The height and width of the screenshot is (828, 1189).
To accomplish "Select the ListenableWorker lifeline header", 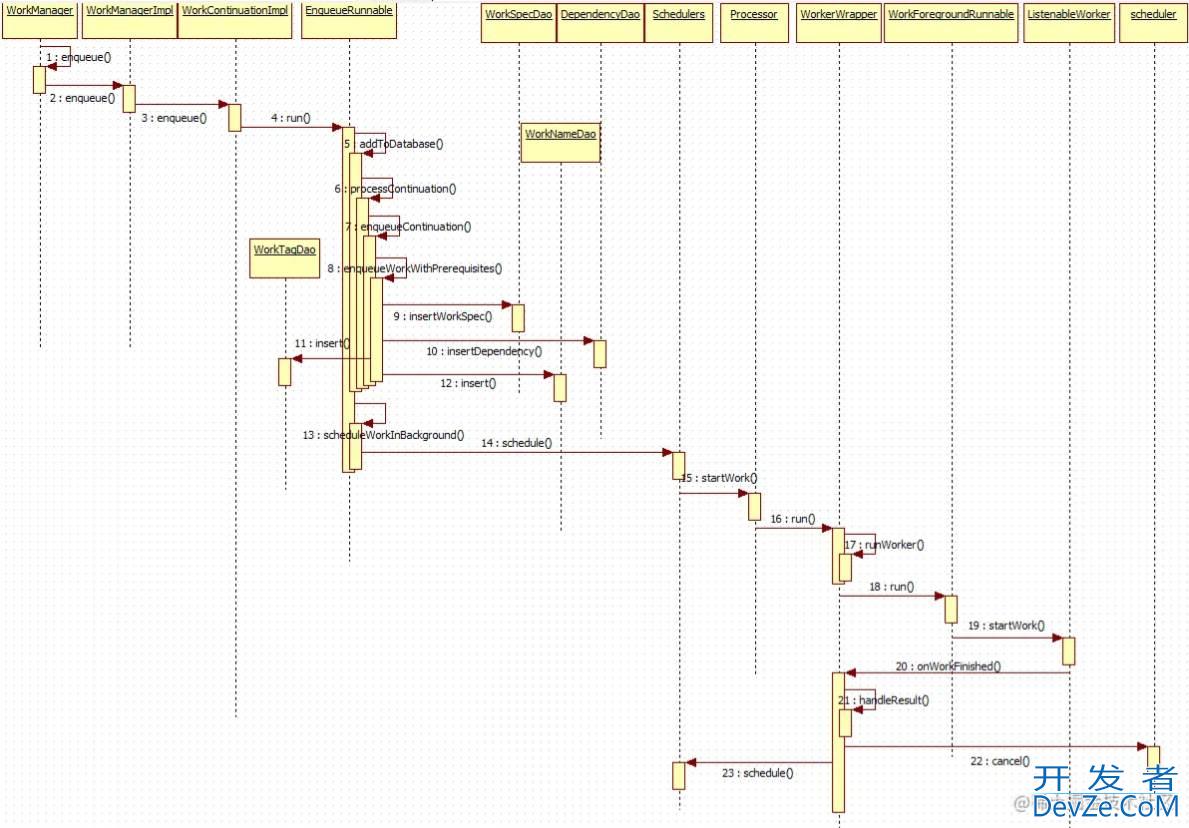I will [1069, 23].
